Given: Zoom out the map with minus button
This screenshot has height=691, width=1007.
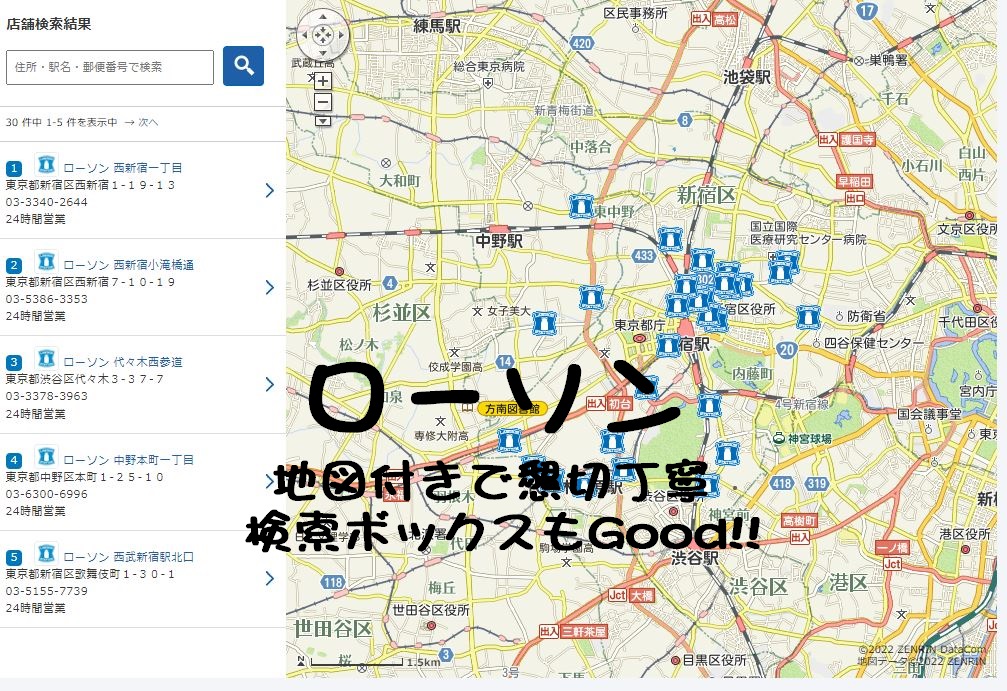Looking at the screenshot, I should point(322,101).
